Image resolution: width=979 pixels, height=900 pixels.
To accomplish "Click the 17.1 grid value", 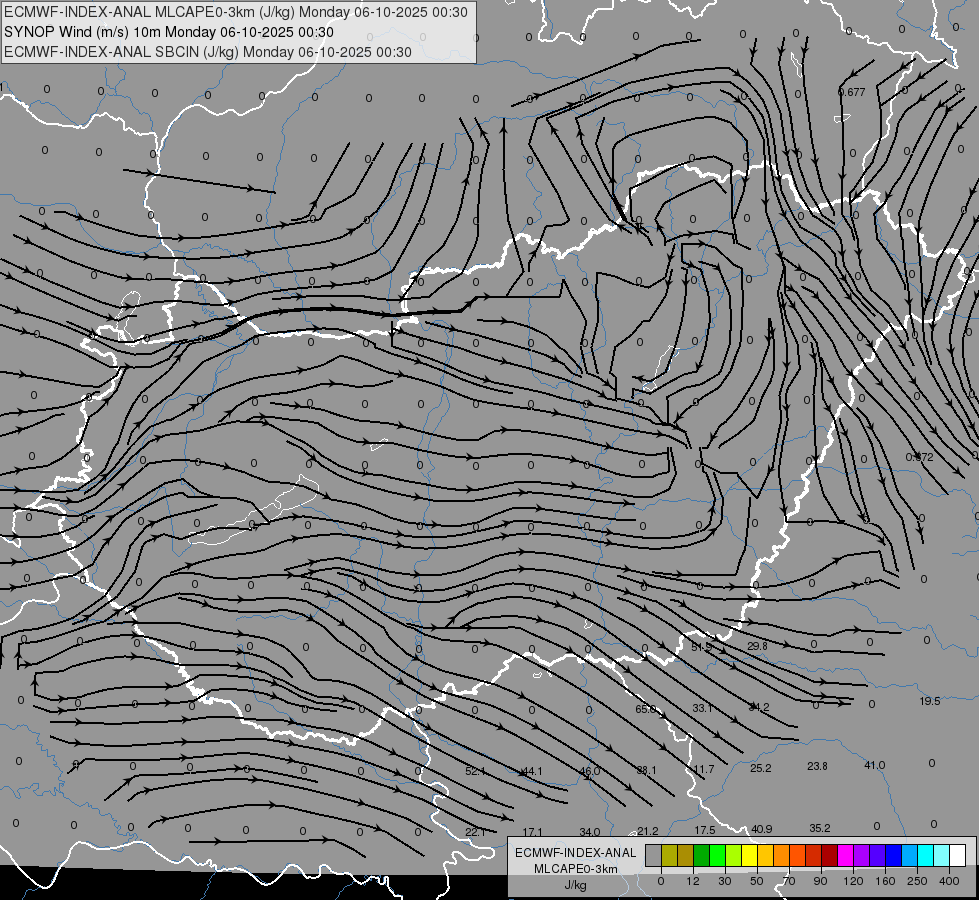I will pos(533,832).
